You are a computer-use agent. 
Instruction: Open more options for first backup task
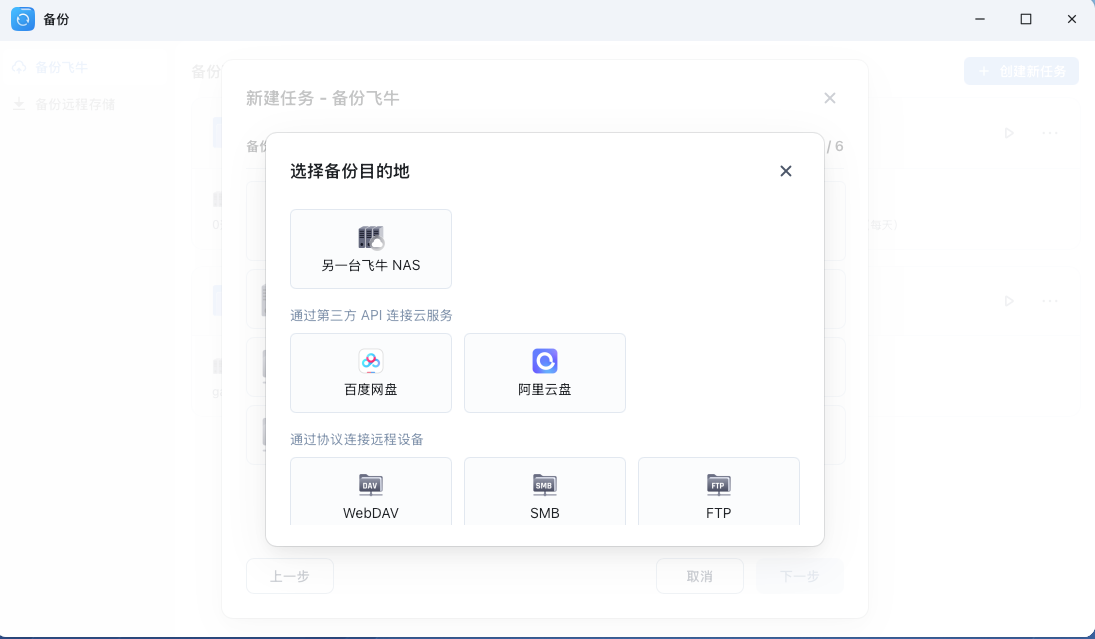pos(1050,133)
